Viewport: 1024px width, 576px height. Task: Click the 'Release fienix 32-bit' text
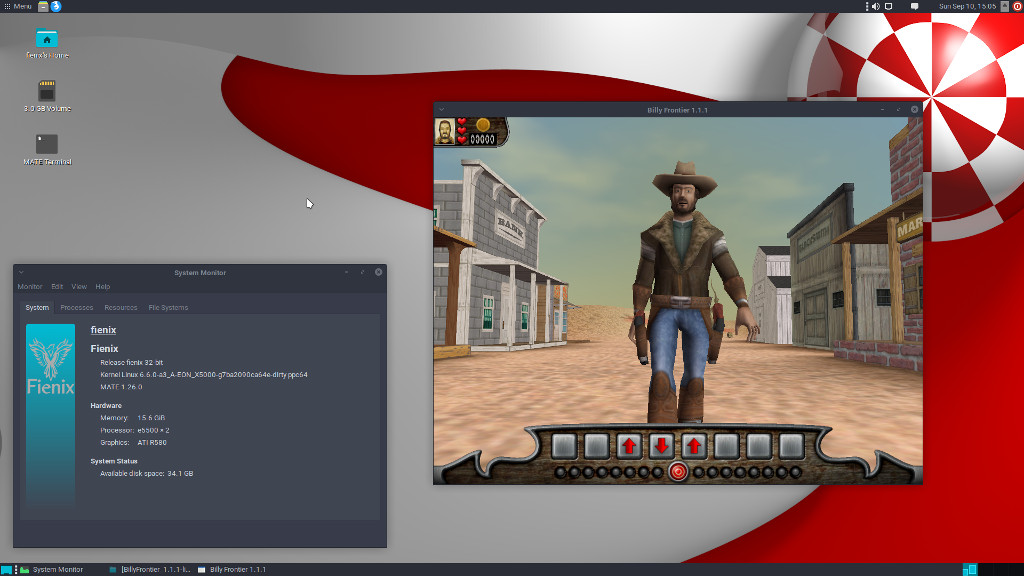pyautogui.click(x=131, y=362)
